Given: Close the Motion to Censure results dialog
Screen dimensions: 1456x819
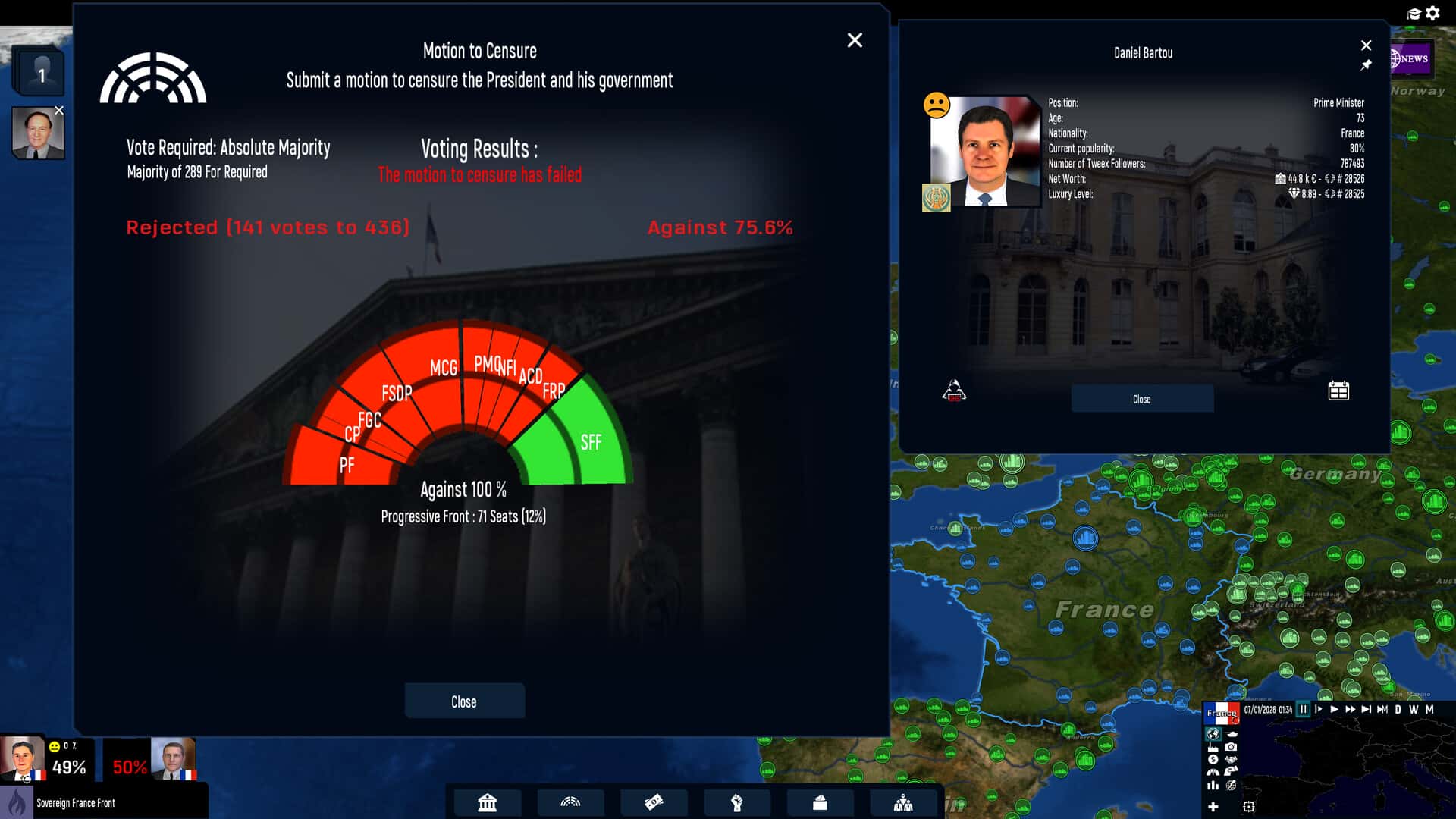Looking at the screenshot, I should (x=855, y=40).
